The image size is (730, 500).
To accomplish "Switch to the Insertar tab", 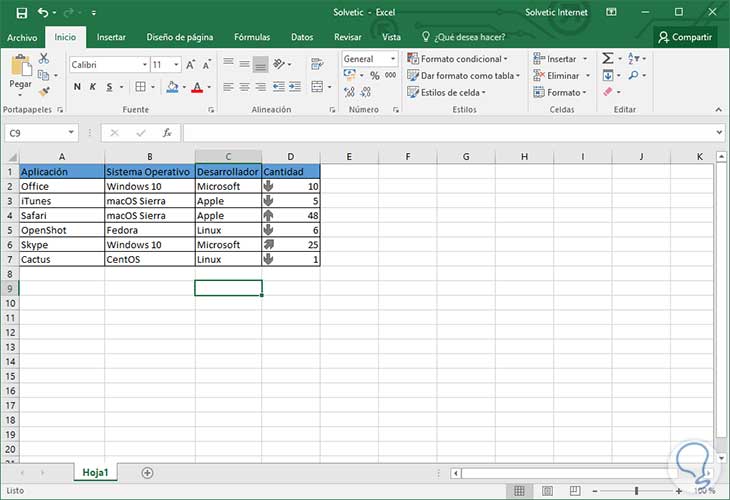I will point(111,37).
